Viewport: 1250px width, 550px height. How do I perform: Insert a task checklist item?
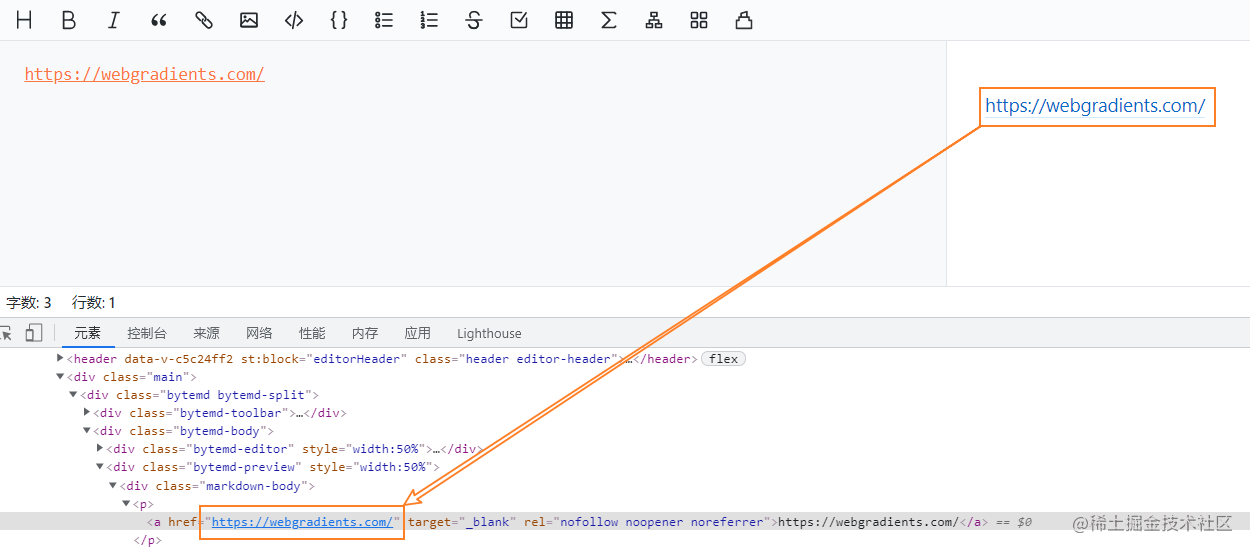click(519, 20)
